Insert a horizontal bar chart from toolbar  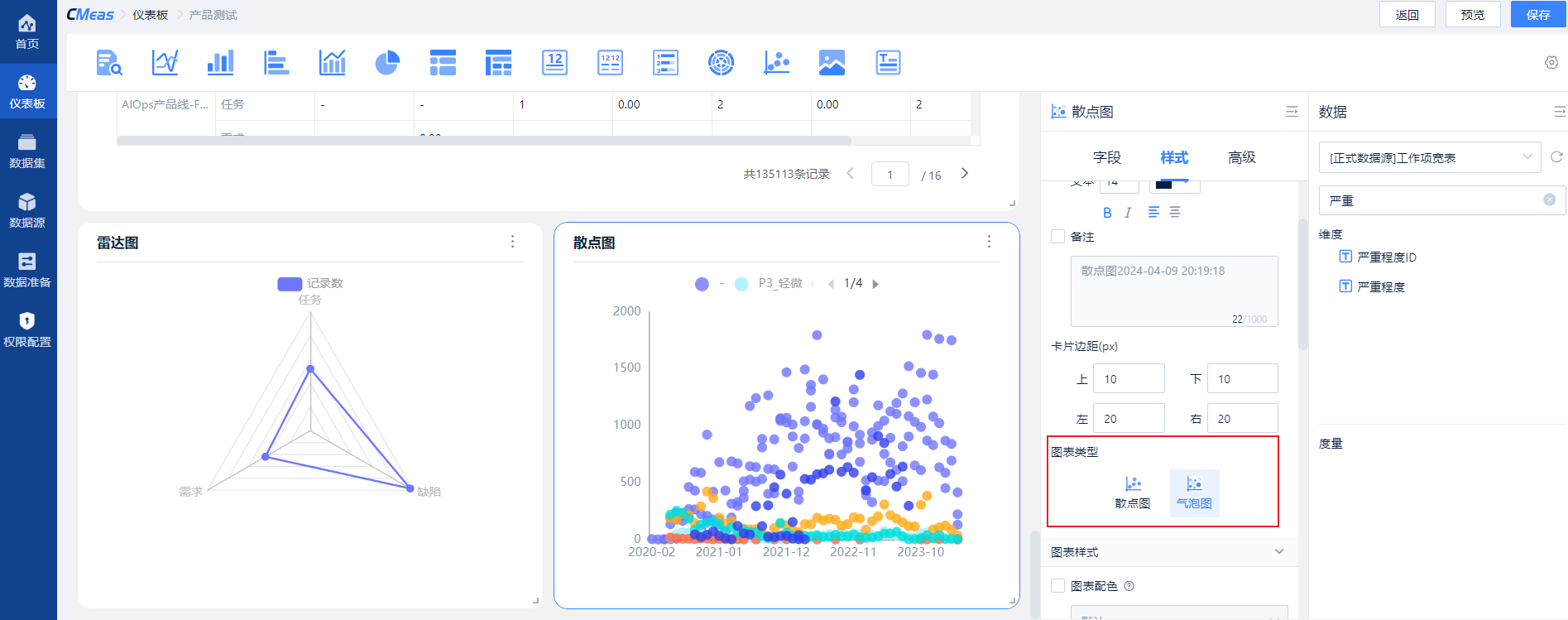click(276, 63)
